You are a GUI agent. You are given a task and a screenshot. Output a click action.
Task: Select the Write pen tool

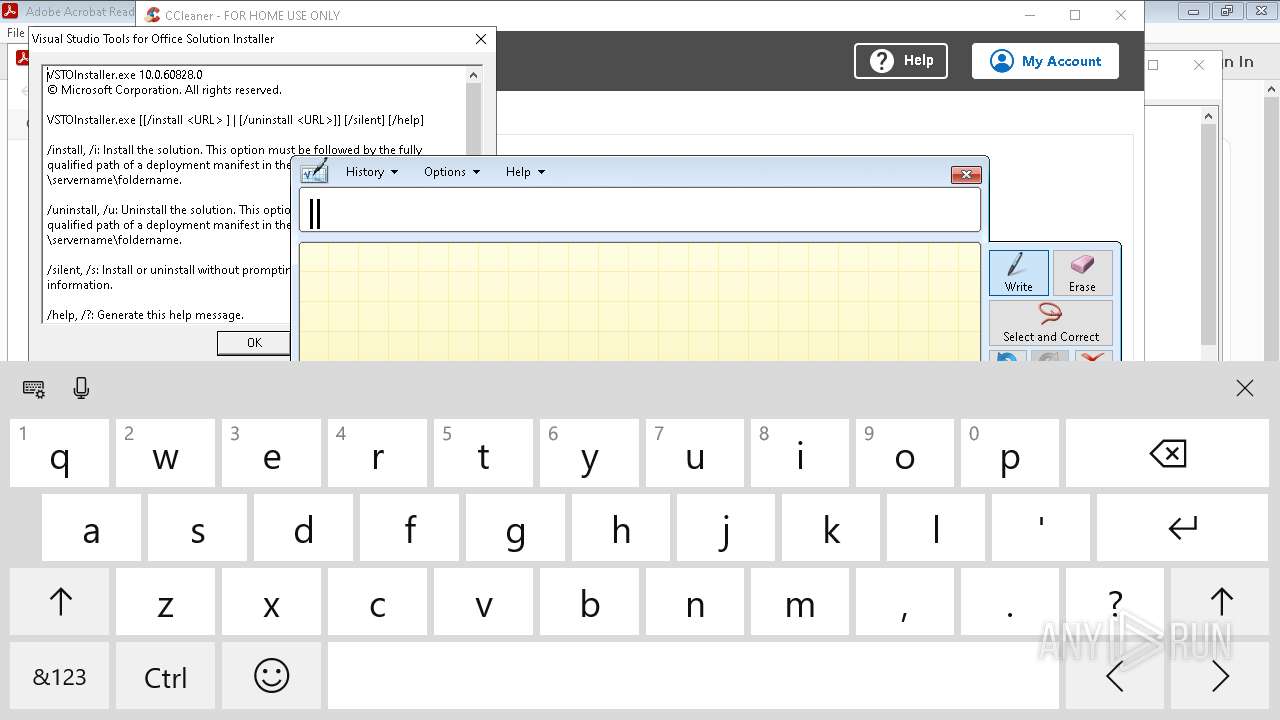click(1019, 273)
